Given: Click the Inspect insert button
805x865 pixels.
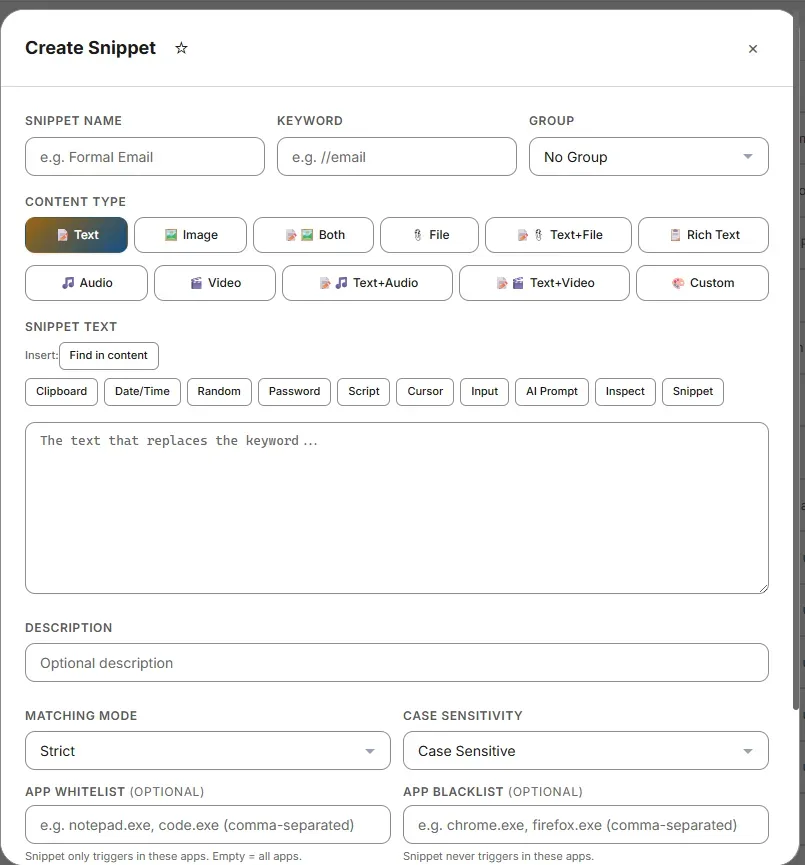Looking at the screenshot, I should tap(625, 392).
